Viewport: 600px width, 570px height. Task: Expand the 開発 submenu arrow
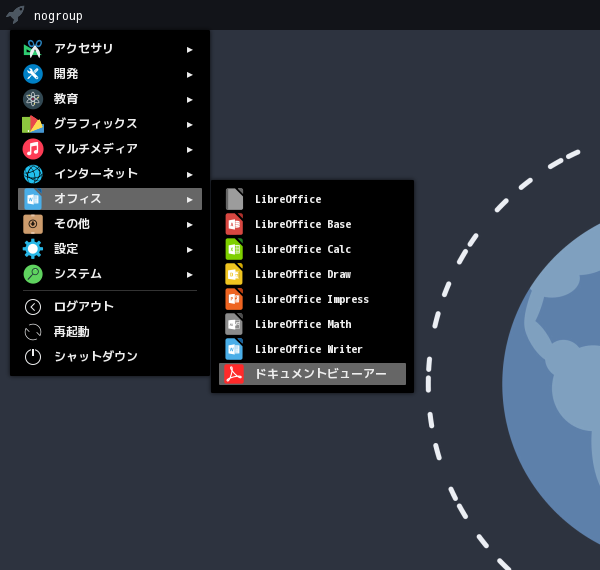[189, 75]
